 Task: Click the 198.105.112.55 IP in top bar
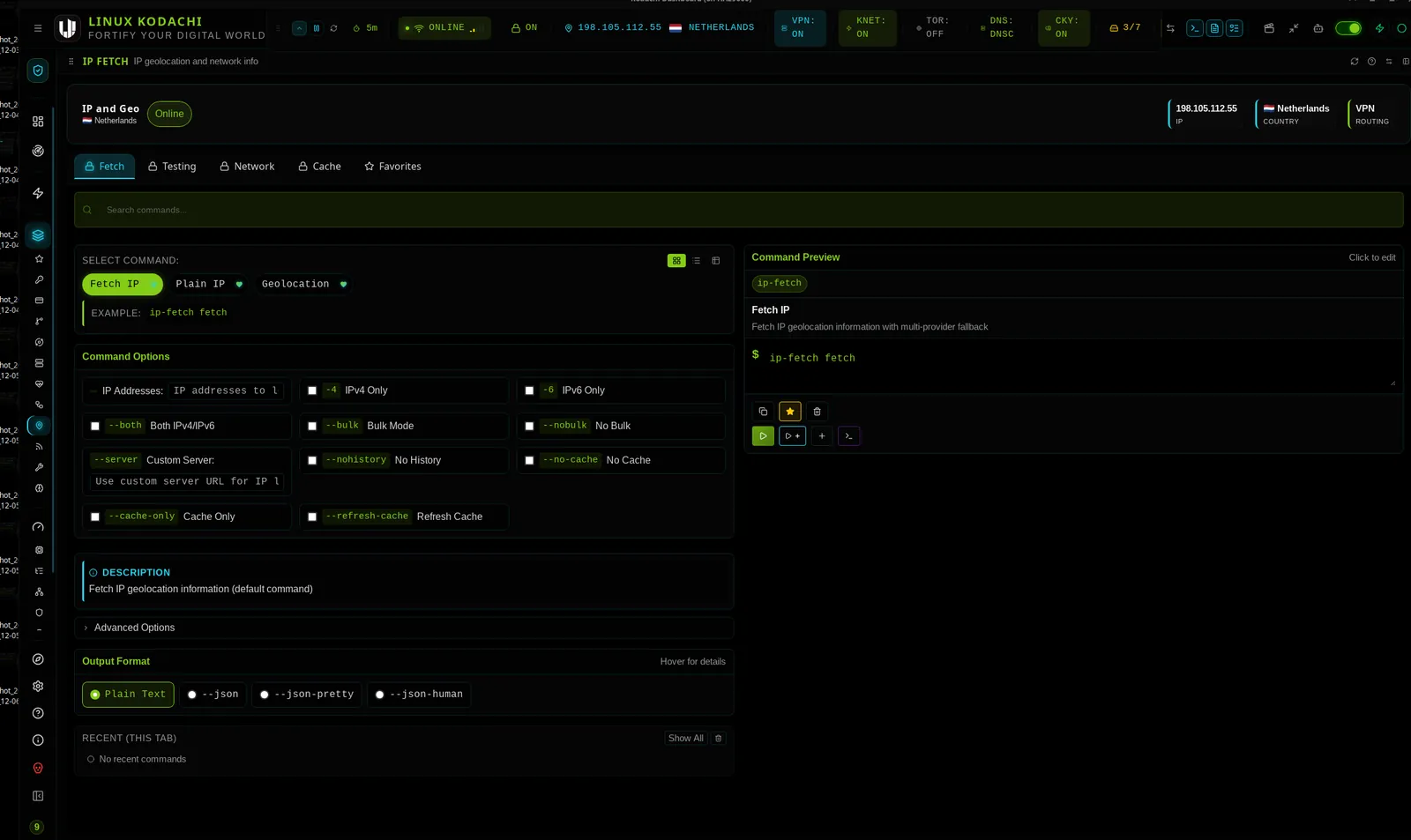(619, 28)
